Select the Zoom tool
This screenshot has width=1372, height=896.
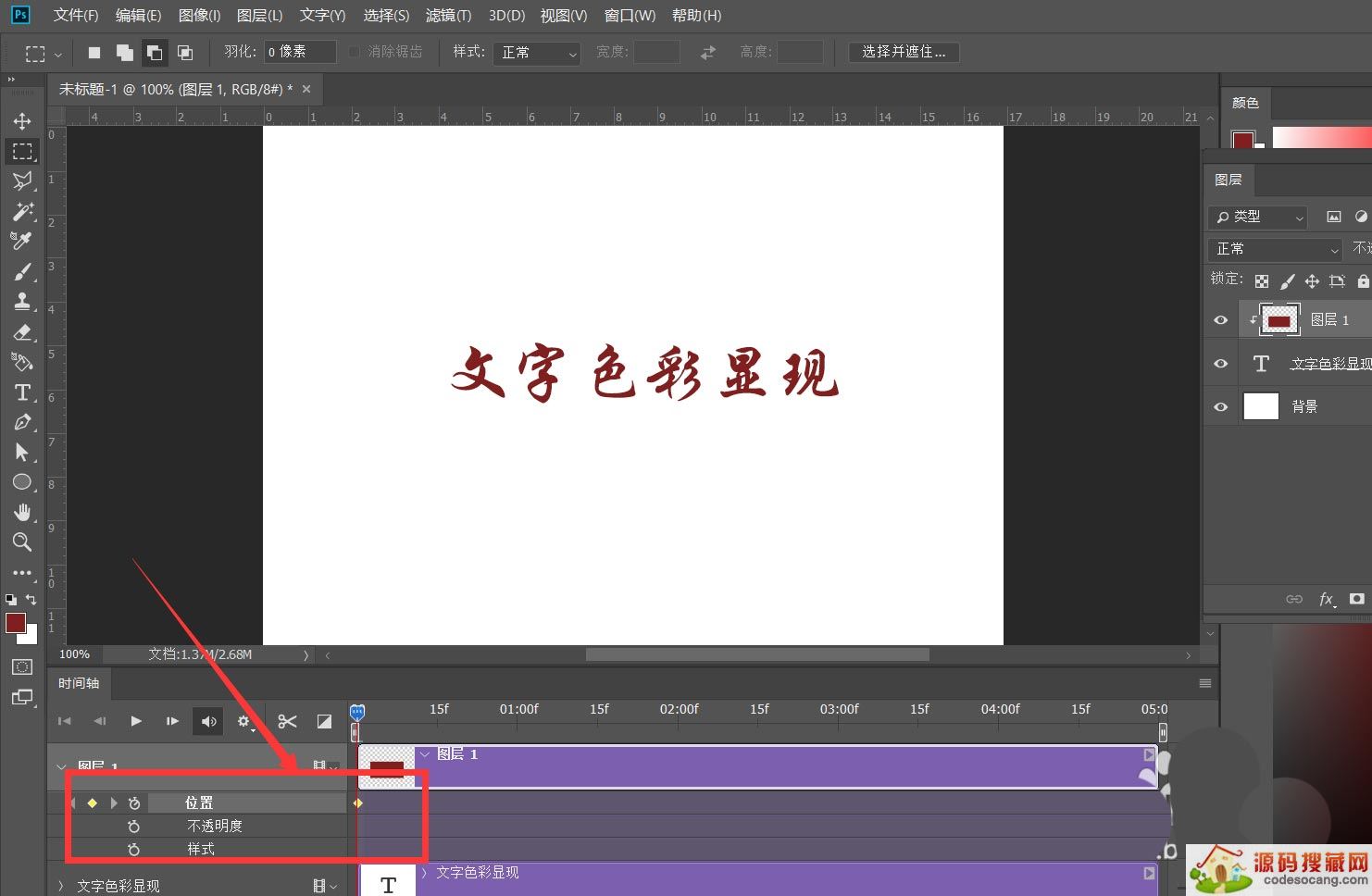(x=22, y=542)
